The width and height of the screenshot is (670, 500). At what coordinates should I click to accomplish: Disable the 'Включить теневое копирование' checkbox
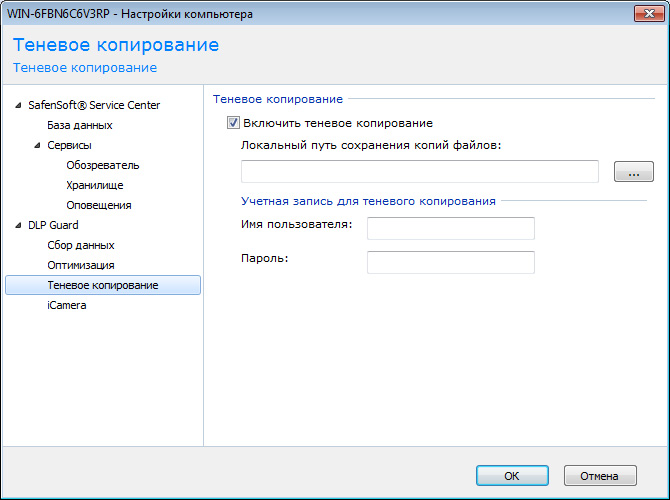(x=234, y=124)
